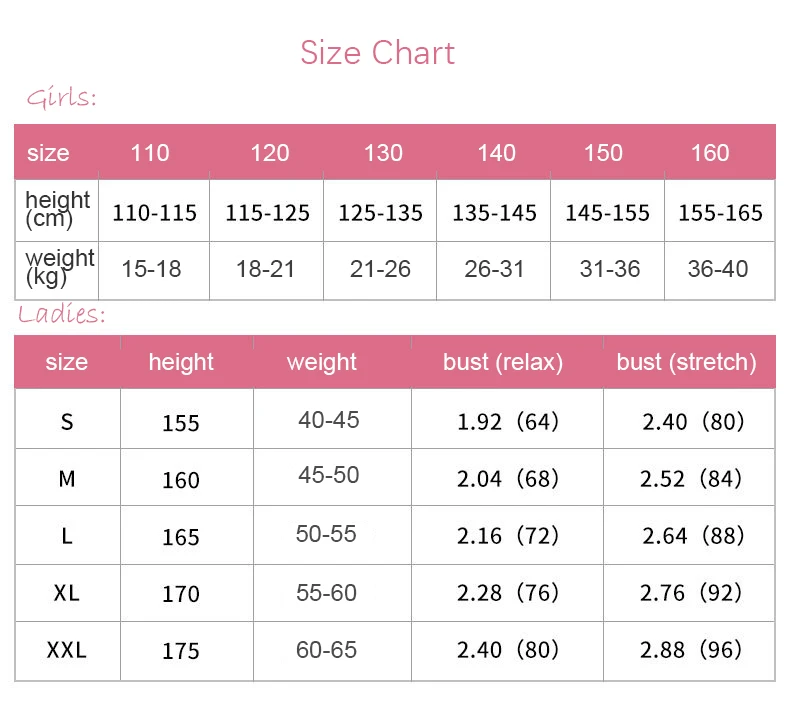Image resolution: width=790 pixels, height=709 pixels.
Task: Click the bust (relax) column header
Action: click(x=503, y=362)
